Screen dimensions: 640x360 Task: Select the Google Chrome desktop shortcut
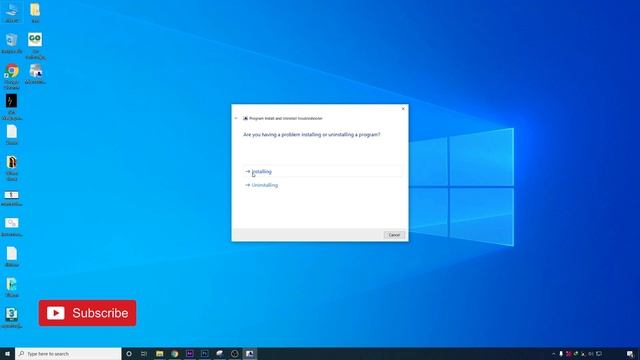[11, 76]
